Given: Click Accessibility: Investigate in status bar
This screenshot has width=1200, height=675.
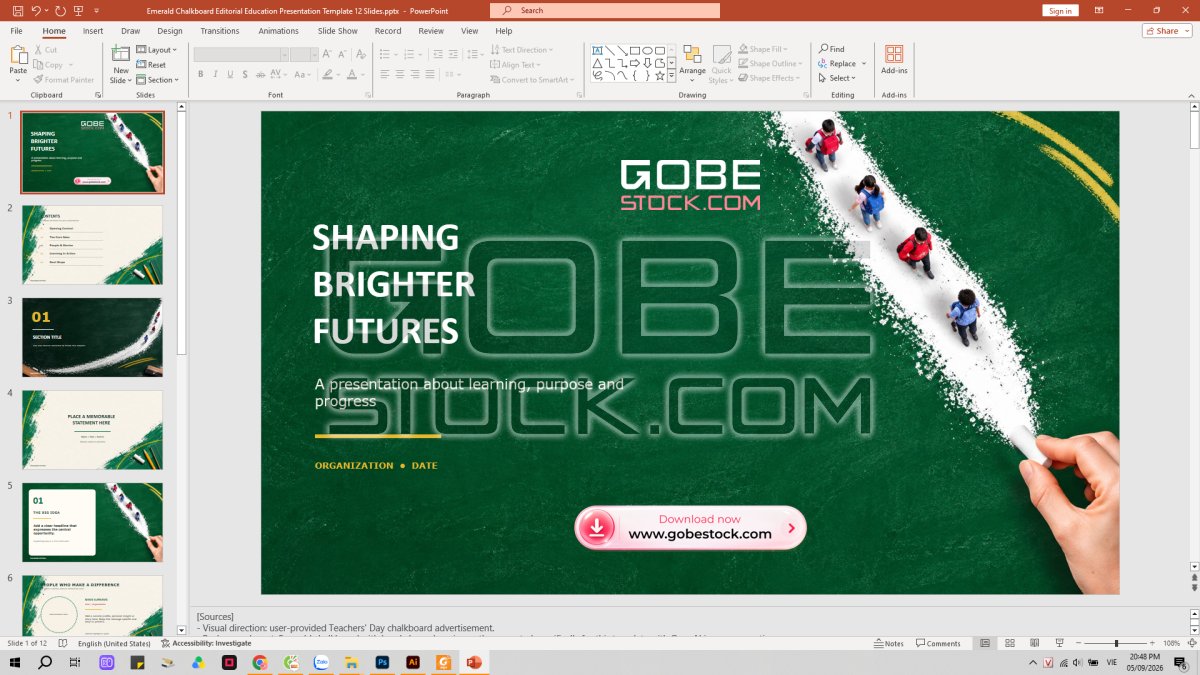Looking at the screenshot, I should pyautogui.click(x=205, y=643).
